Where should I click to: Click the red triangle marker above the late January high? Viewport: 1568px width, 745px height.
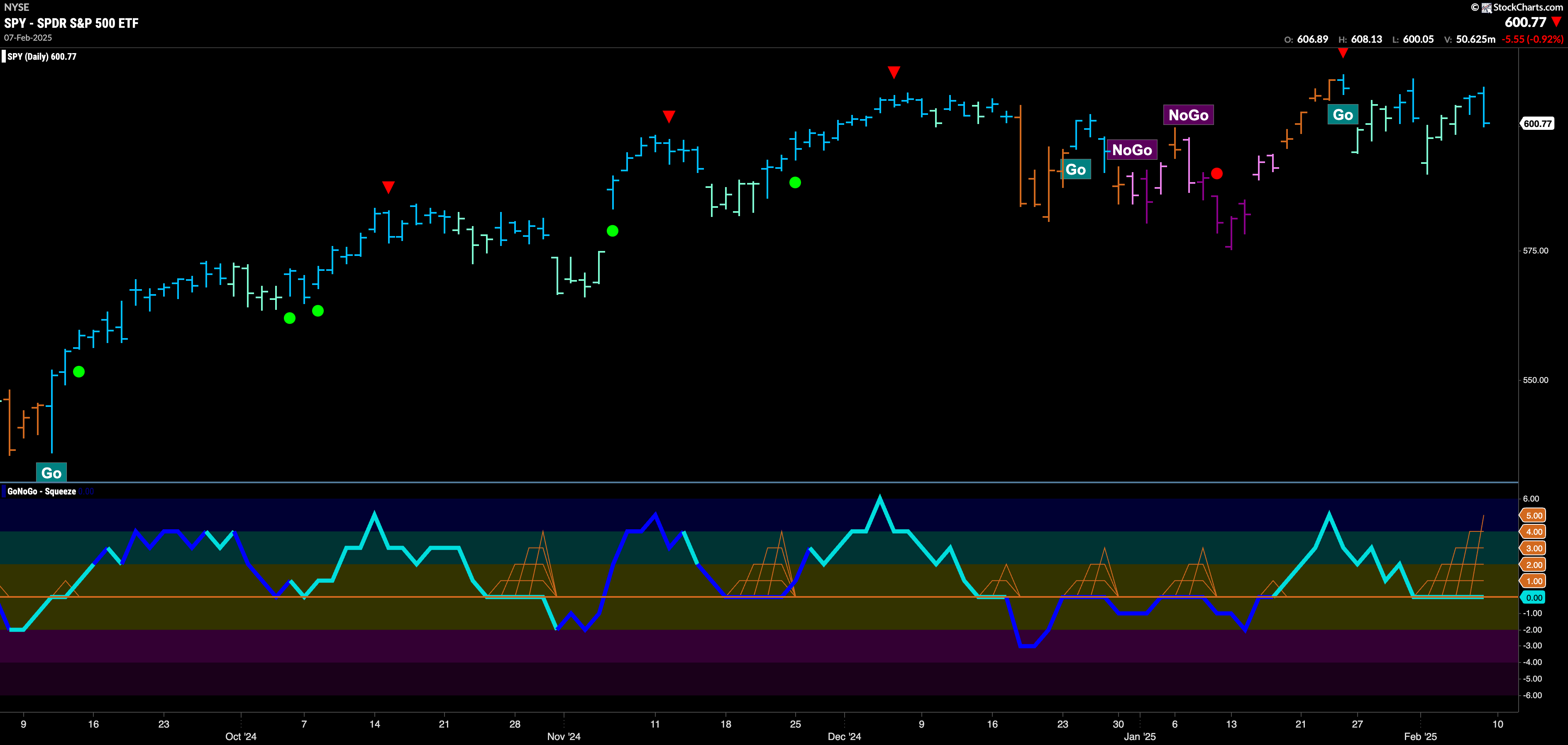pyautogui.click(x=1343, y=54)
